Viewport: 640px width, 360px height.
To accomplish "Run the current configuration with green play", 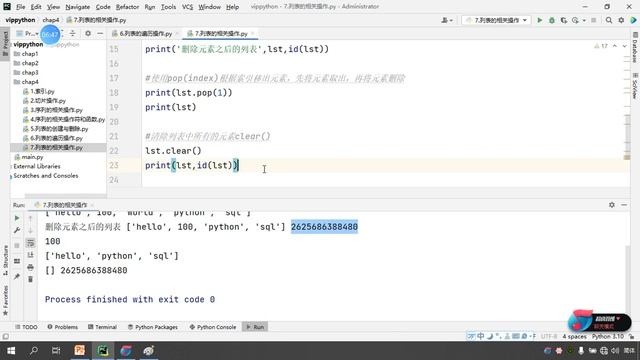I will point(540,20).
